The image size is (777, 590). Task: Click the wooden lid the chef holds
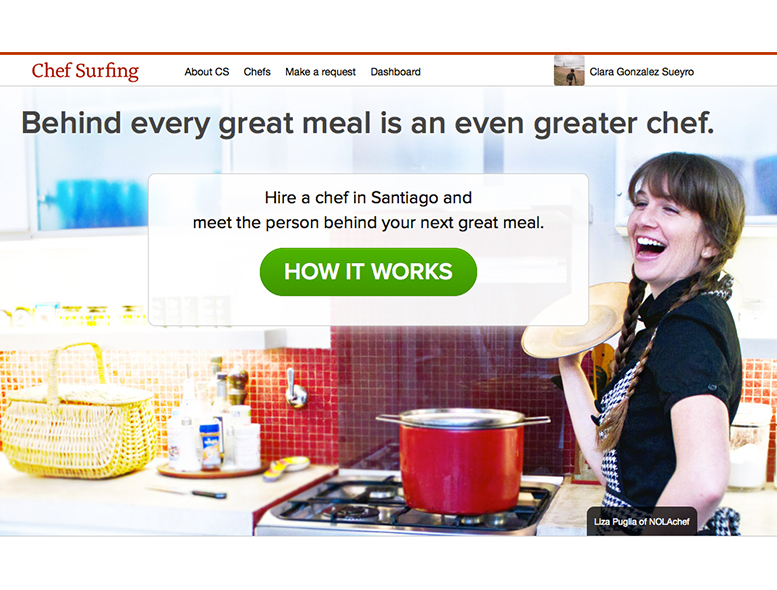point(575,322)
